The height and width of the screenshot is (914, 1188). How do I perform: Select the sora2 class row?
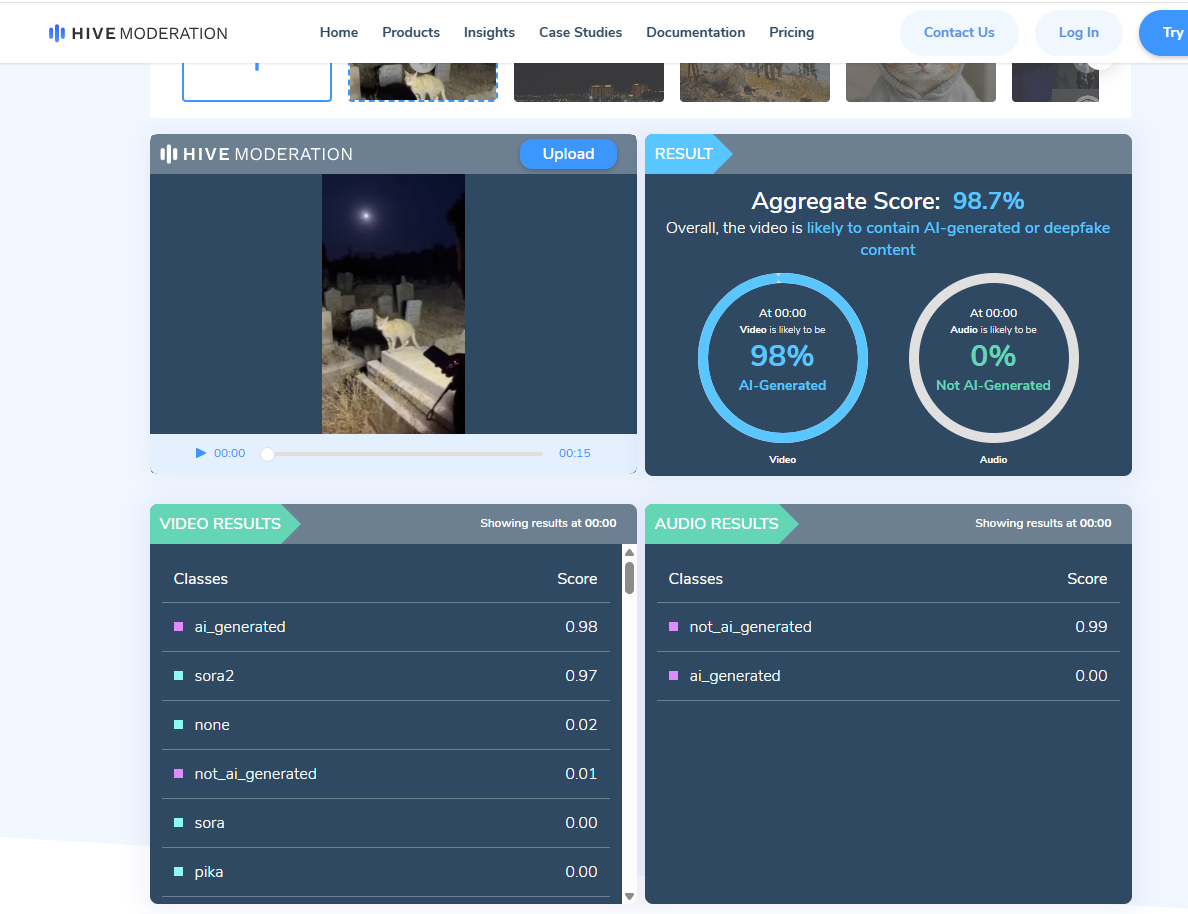(385, 676)
